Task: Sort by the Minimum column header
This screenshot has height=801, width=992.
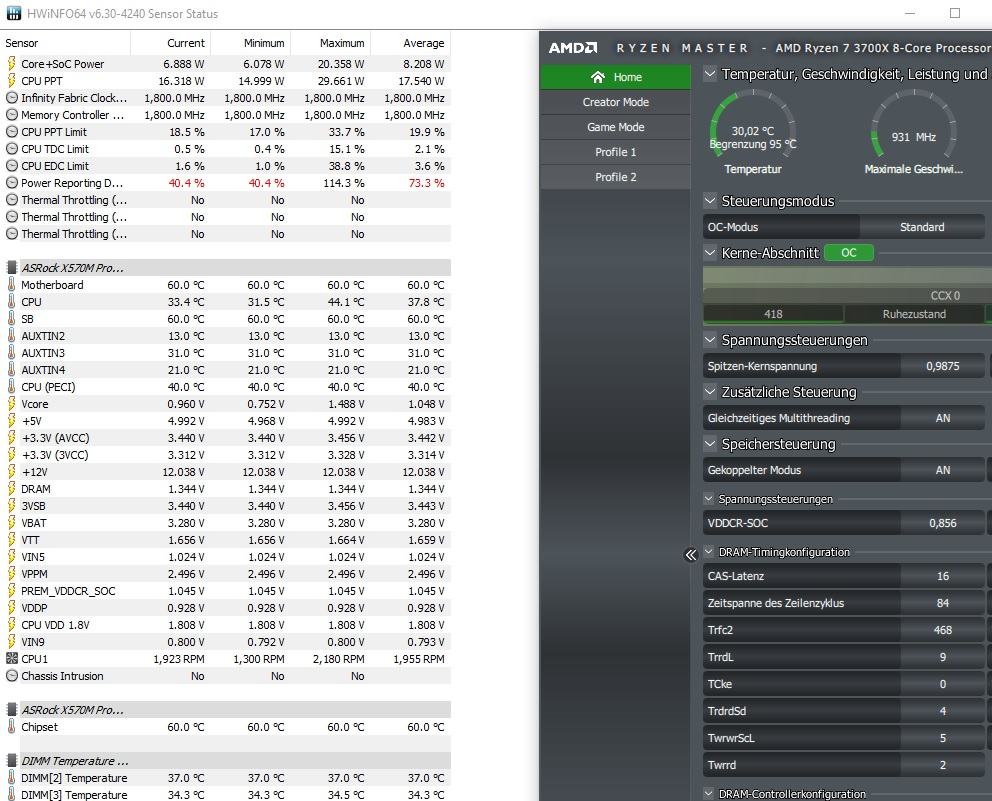Action: (251, 43)
